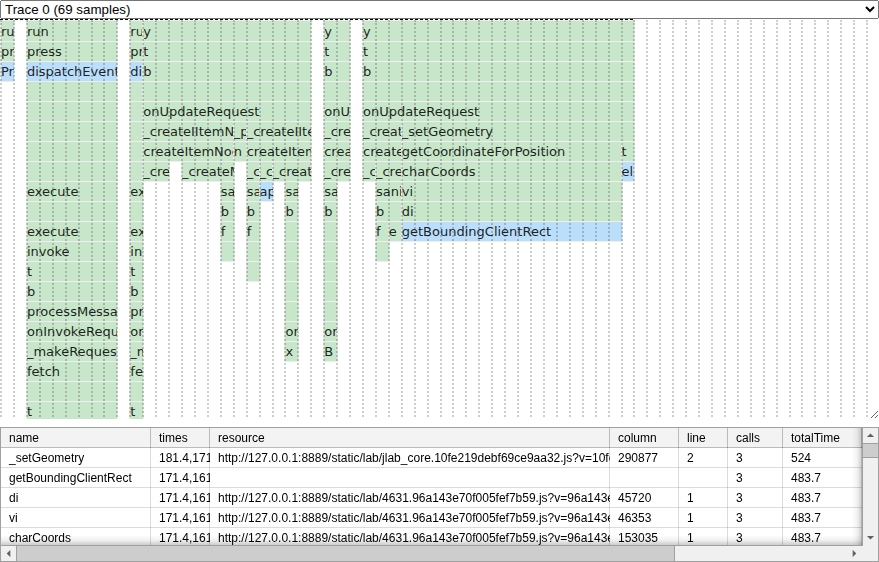Click the resource column header
Screen dimensions: 879x562
click(410, 438)
